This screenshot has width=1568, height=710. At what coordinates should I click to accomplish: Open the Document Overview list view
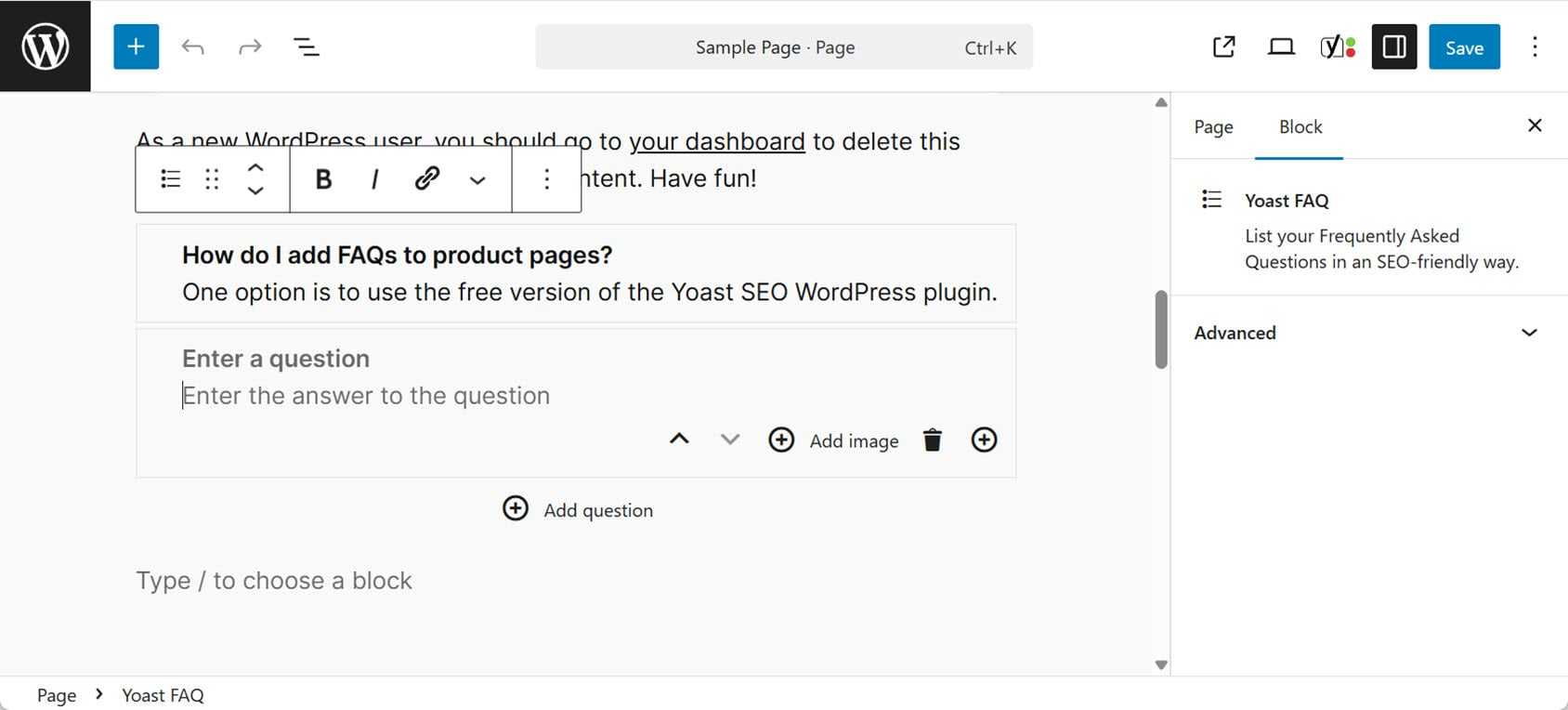coord(306,46)
